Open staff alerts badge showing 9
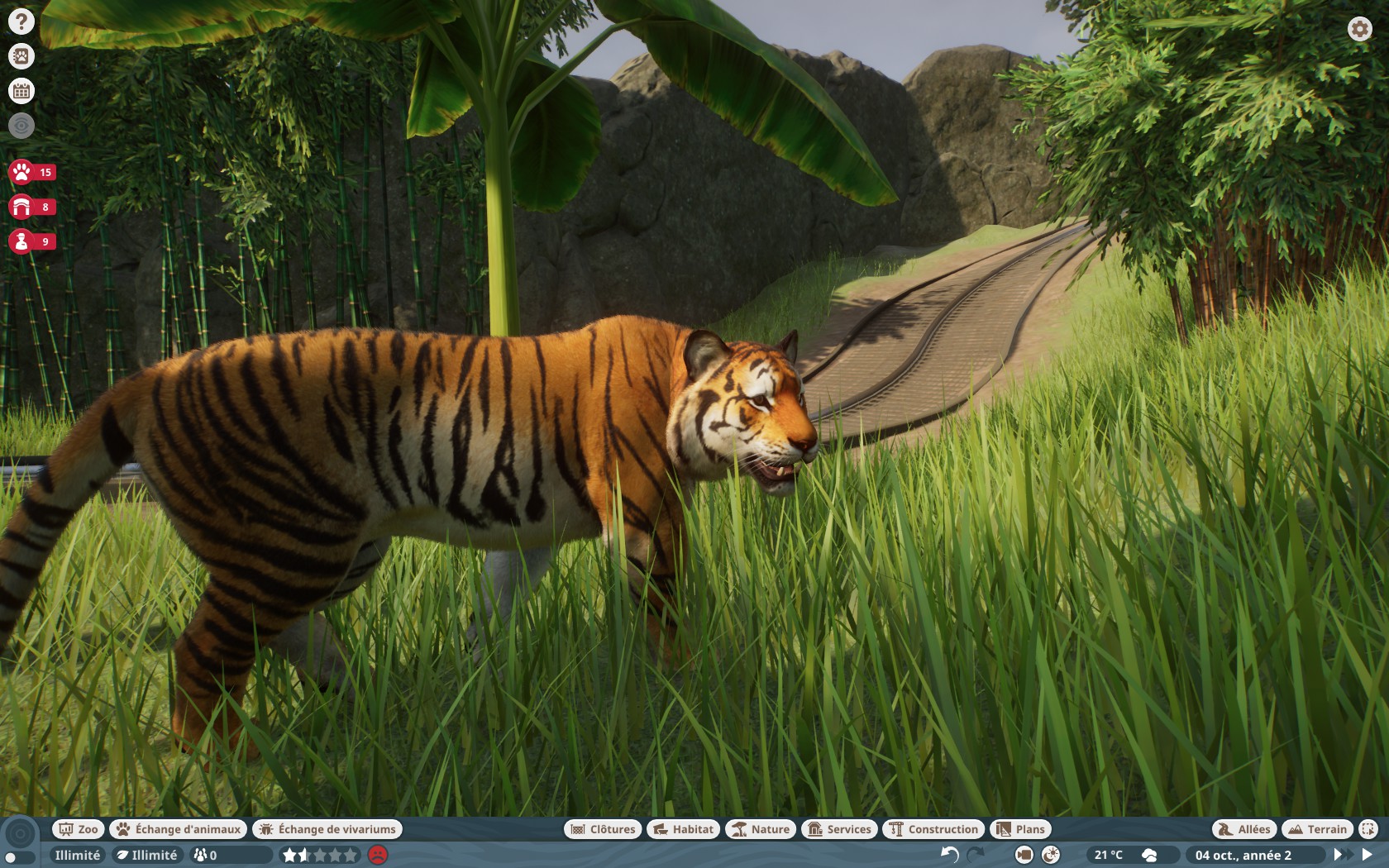The width and height of the screenshot is (1389, 868). click(32, 241)
